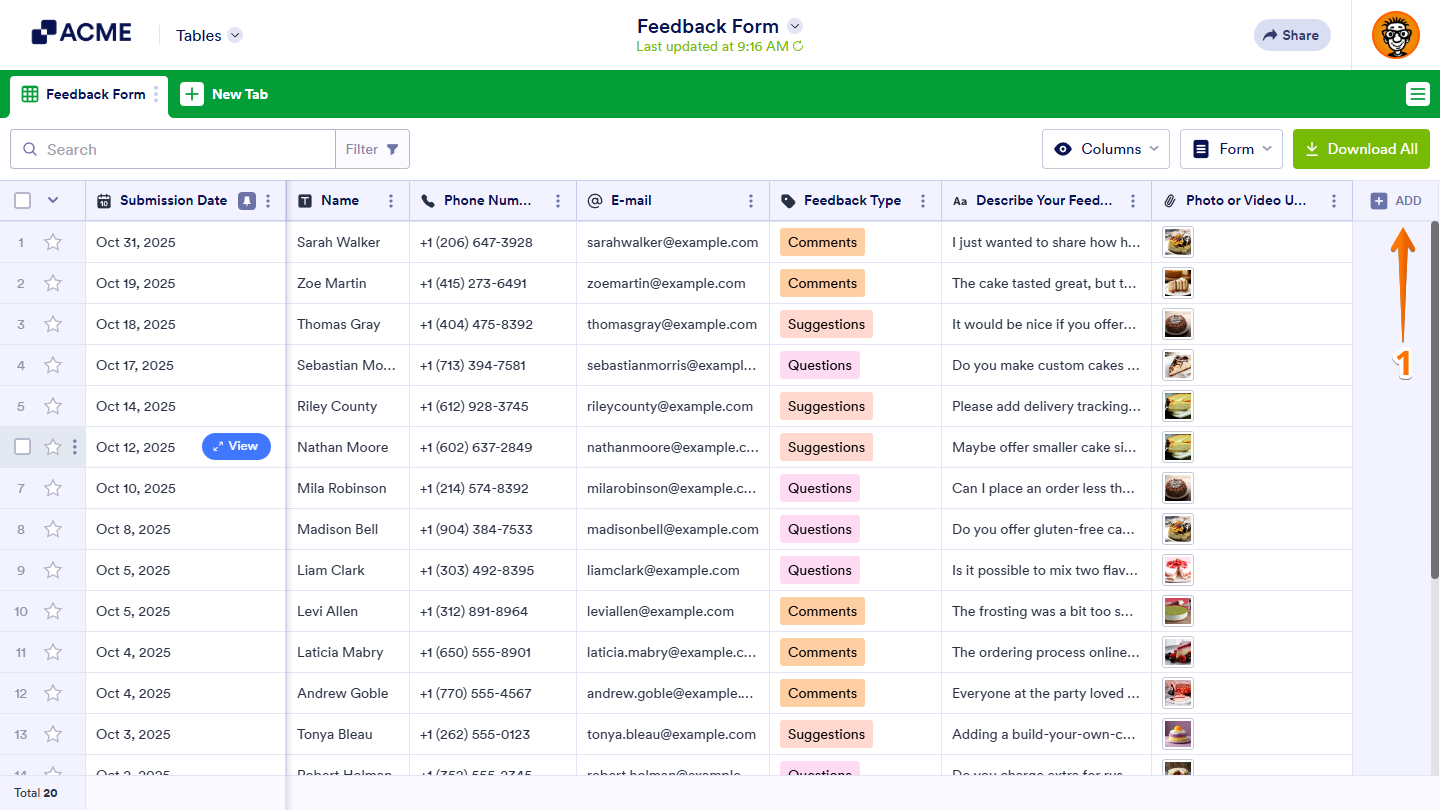This screenshot has width=1440, height=810.
Task: Tick the checkbox for Nathan Moore row
Action: [23, 447]
